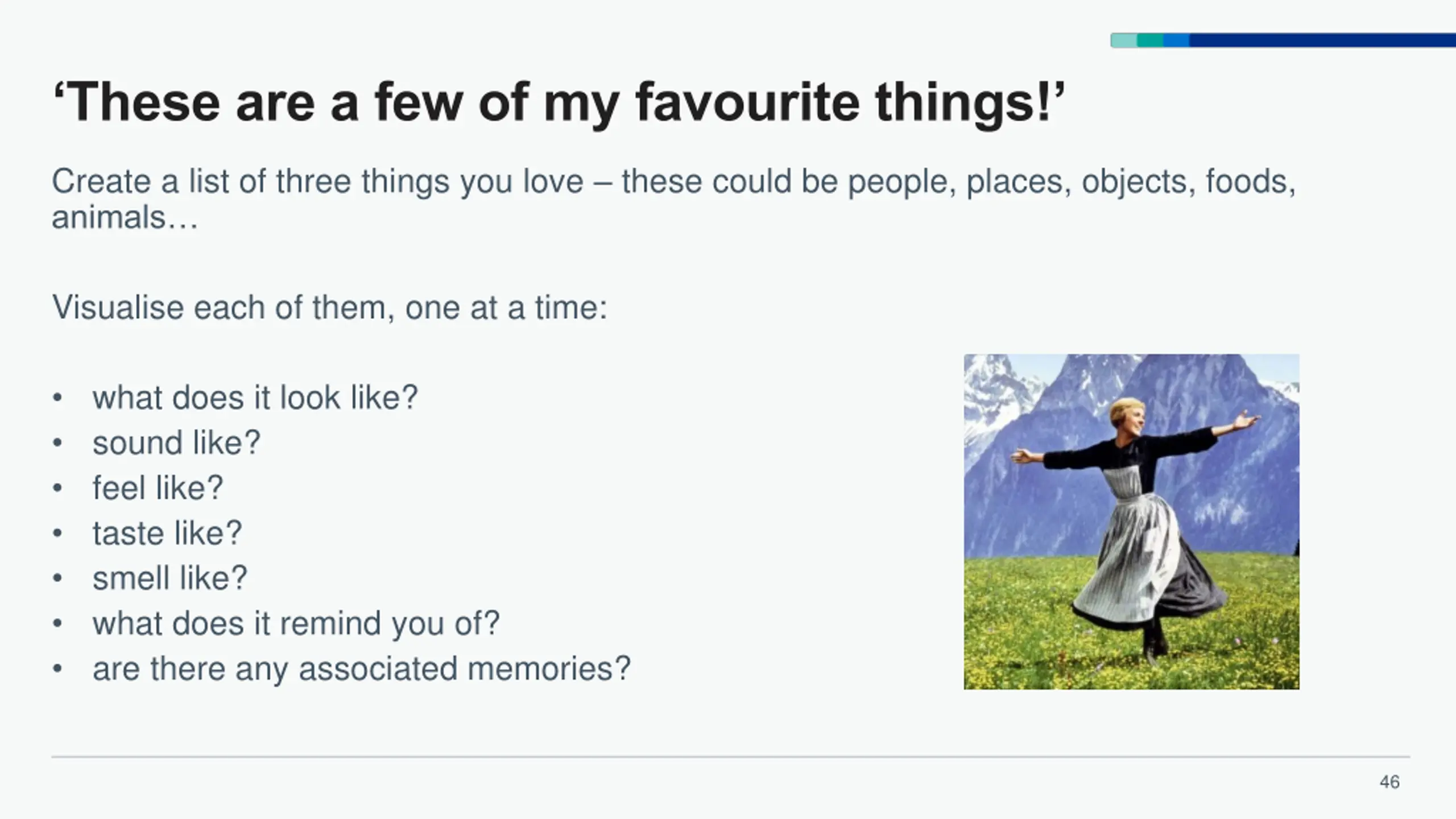Image resolution: width=1456 pixels, height=819 pixels.
Task: Click the bright blue segment of the colour bar
Action: click(x=1176, y=40)
